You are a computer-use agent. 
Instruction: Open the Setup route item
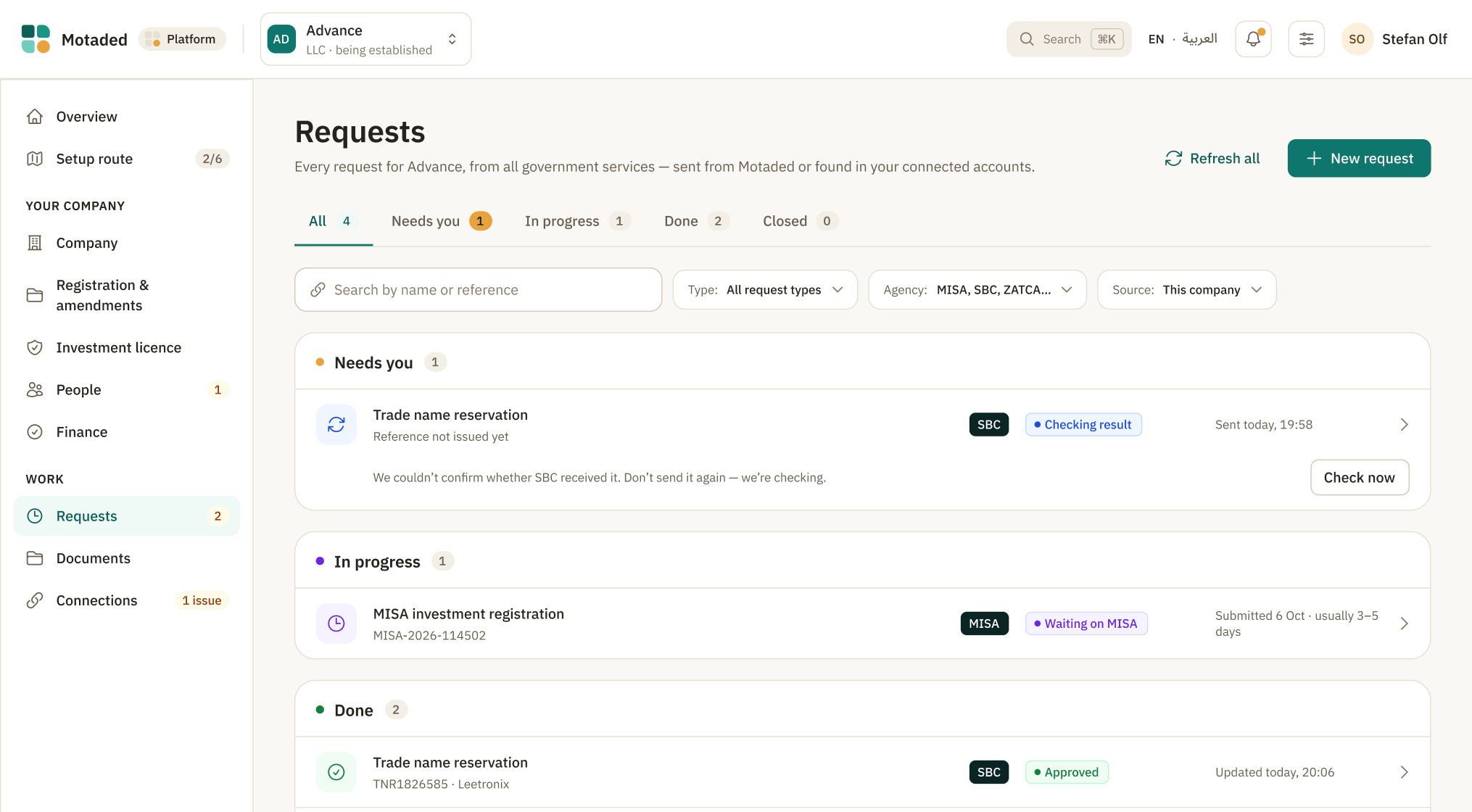[127, 159]
